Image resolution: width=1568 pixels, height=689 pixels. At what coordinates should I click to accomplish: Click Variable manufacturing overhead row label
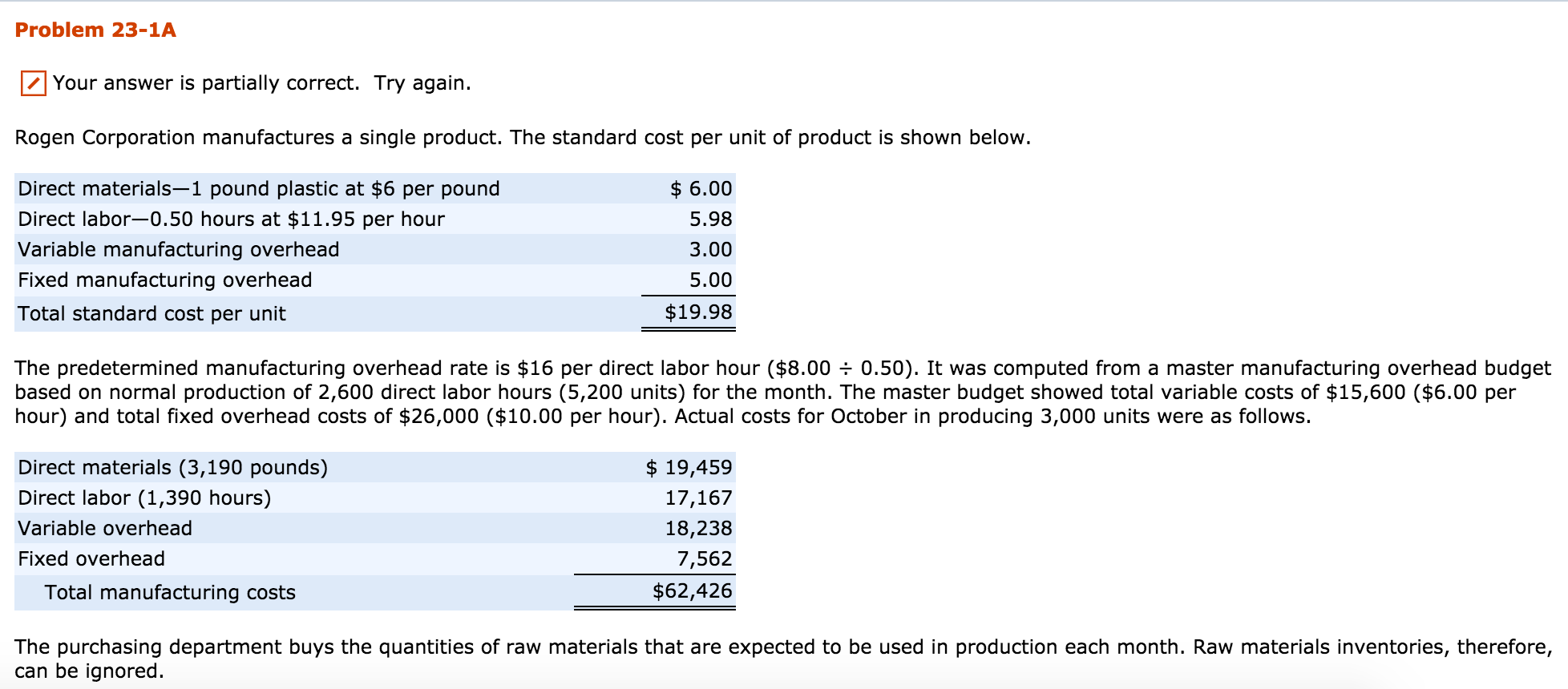178,250
